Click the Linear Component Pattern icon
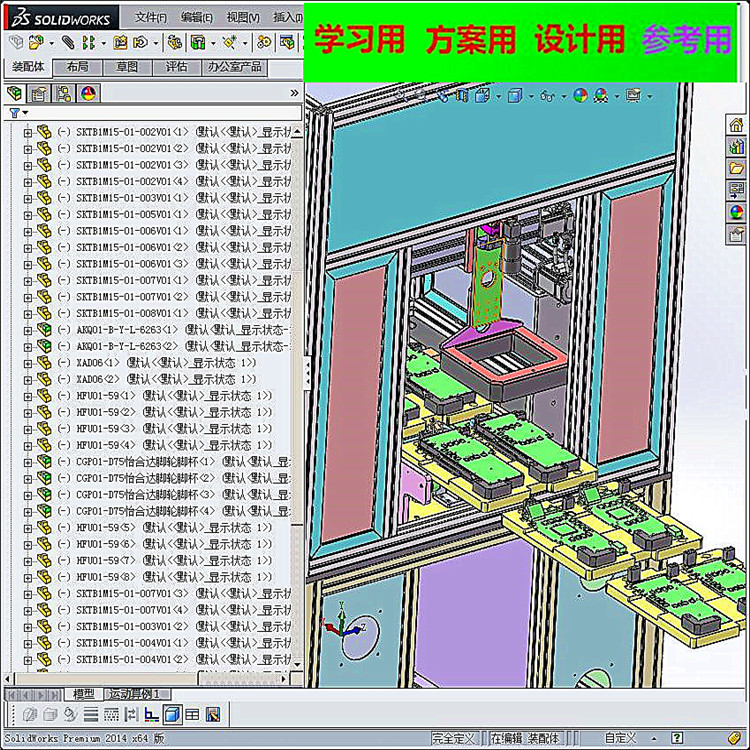750x750 pixels. tap(88, 43)
